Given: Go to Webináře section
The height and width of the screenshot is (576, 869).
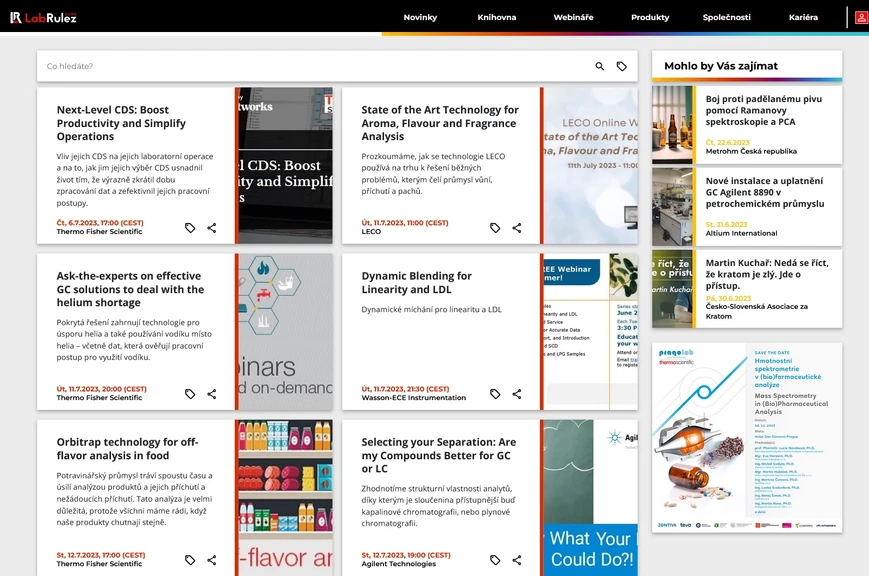Looking at the screenshot, I should click(x=574, y=17).
